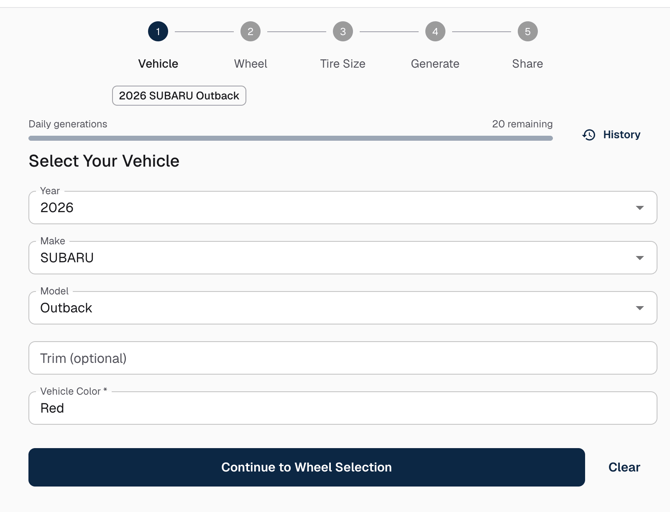The width and height of the screenshot is (670, 512).
Task: Click the daily generations progress bar
Action: 291,138
